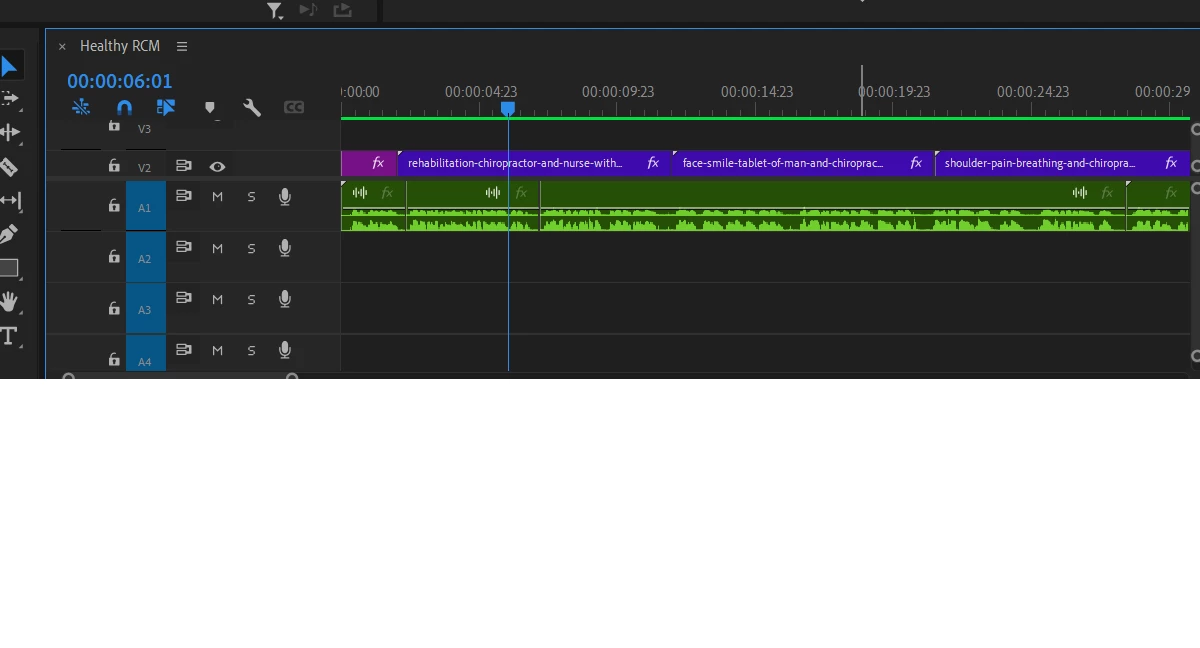Target track A2 header
Screen dimensions: 1200x648
click(x=146, y=257)
